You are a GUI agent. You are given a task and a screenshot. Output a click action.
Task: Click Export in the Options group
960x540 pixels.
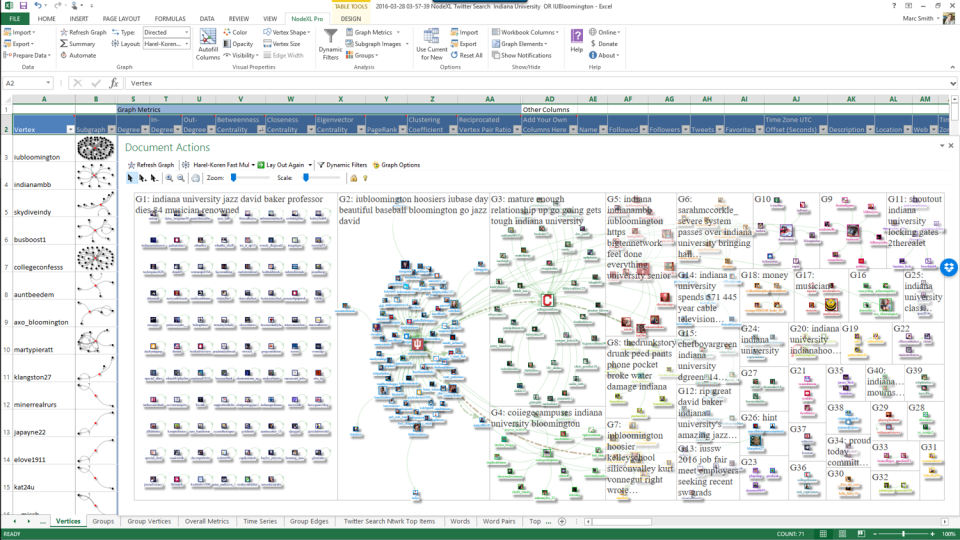(463, 44)
